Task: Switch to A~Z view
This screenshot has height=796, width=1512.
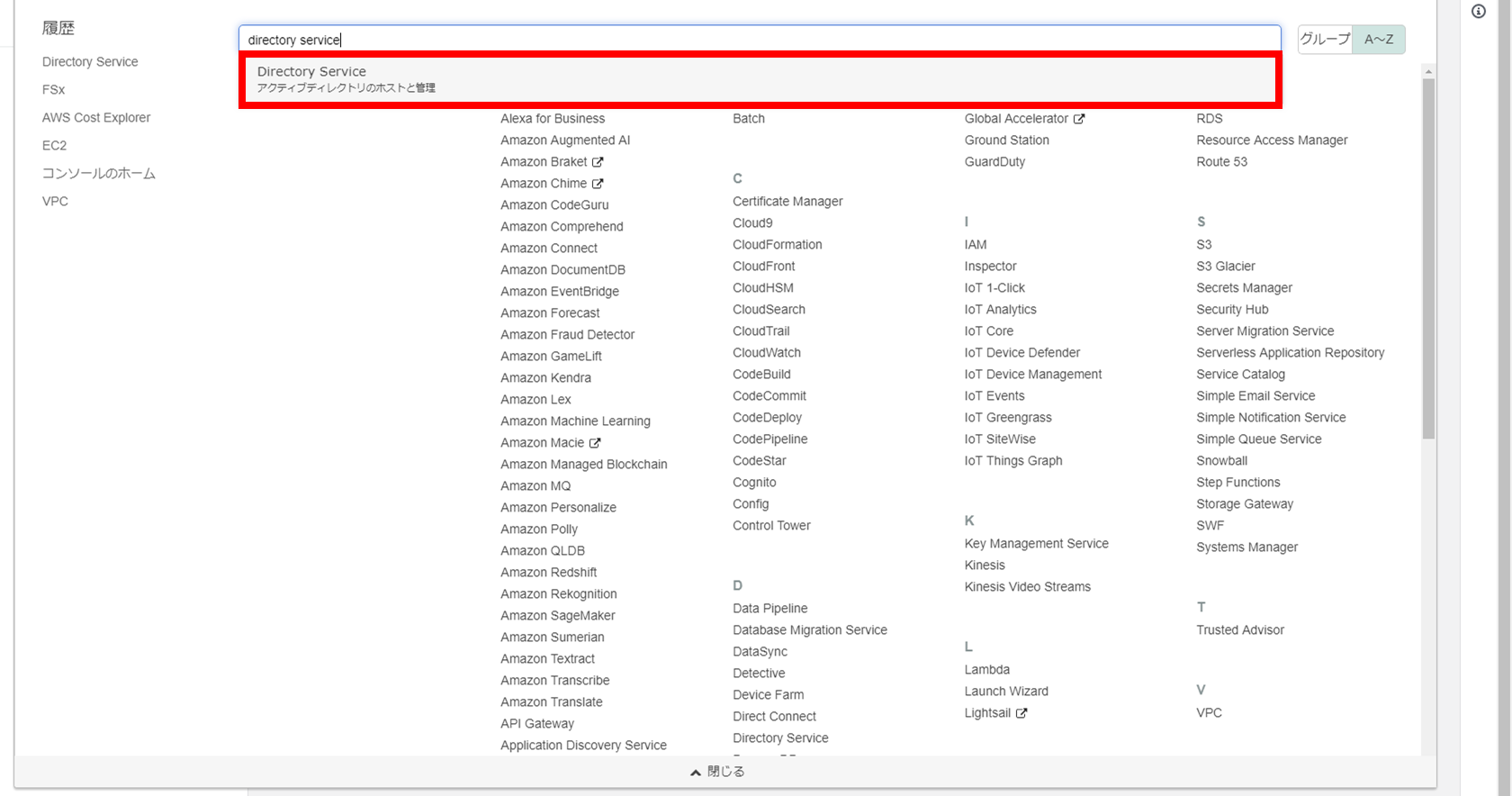Action: (x=1379, y=39)
